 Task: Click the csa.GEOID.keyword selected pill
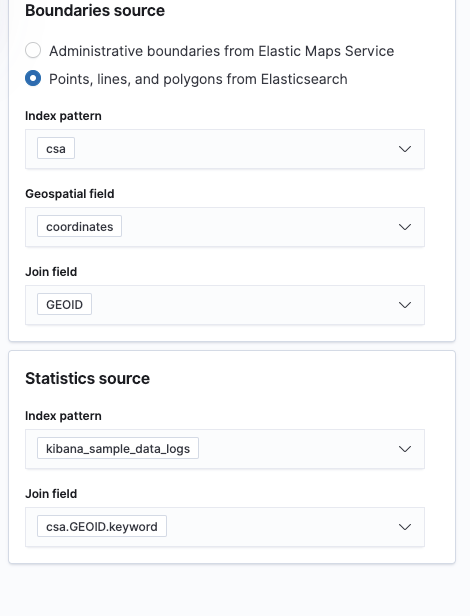coord(102,526)
